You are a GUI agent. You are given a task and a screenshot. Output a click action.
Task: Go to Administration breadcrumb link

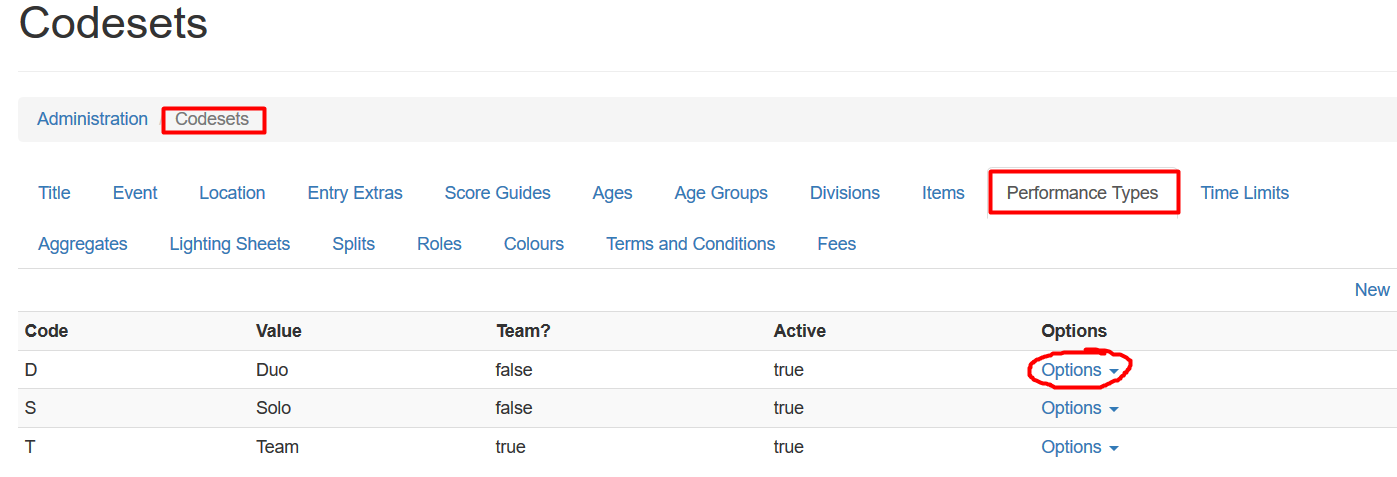[x=92, y=119]
